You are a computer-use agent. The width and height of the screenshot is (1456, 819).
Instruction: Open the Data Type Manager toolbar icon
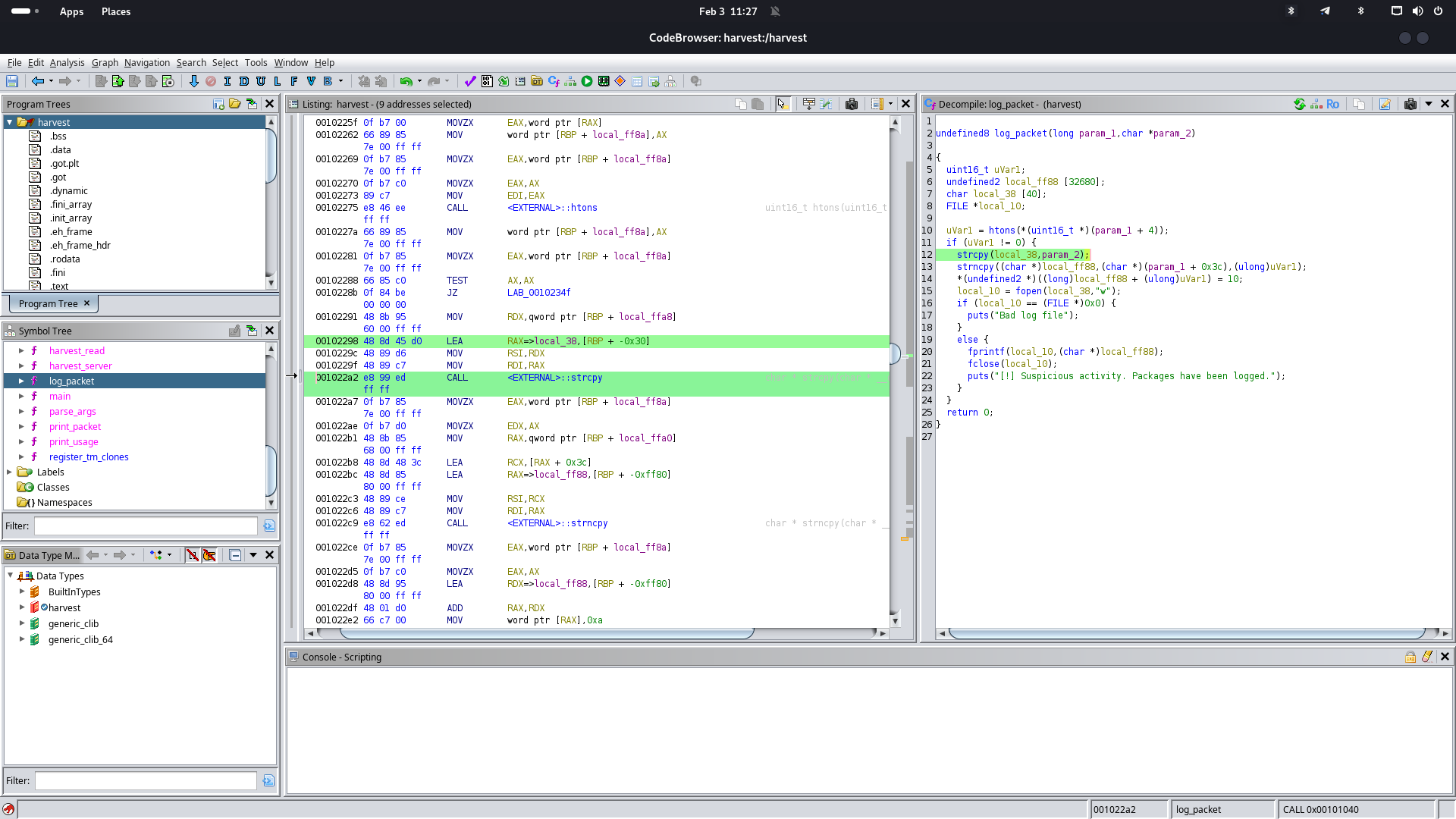click(x=537, y=81)
